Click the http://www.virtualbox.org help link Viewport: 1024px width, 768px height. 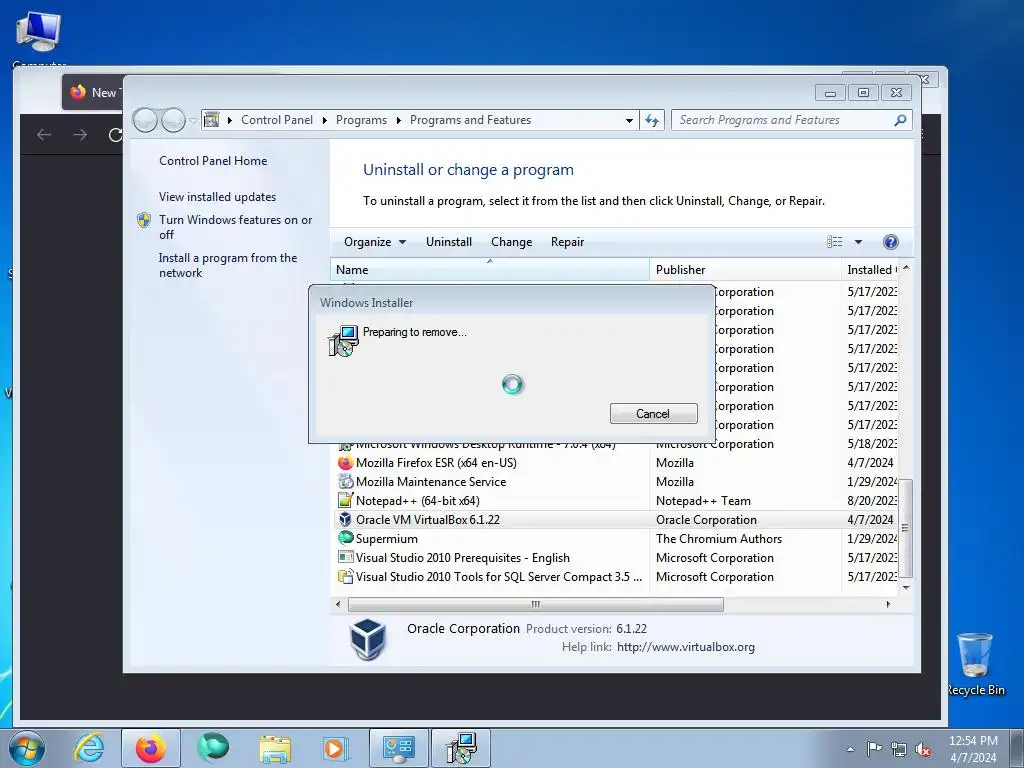pyautogui.click(x=686, y=647)
